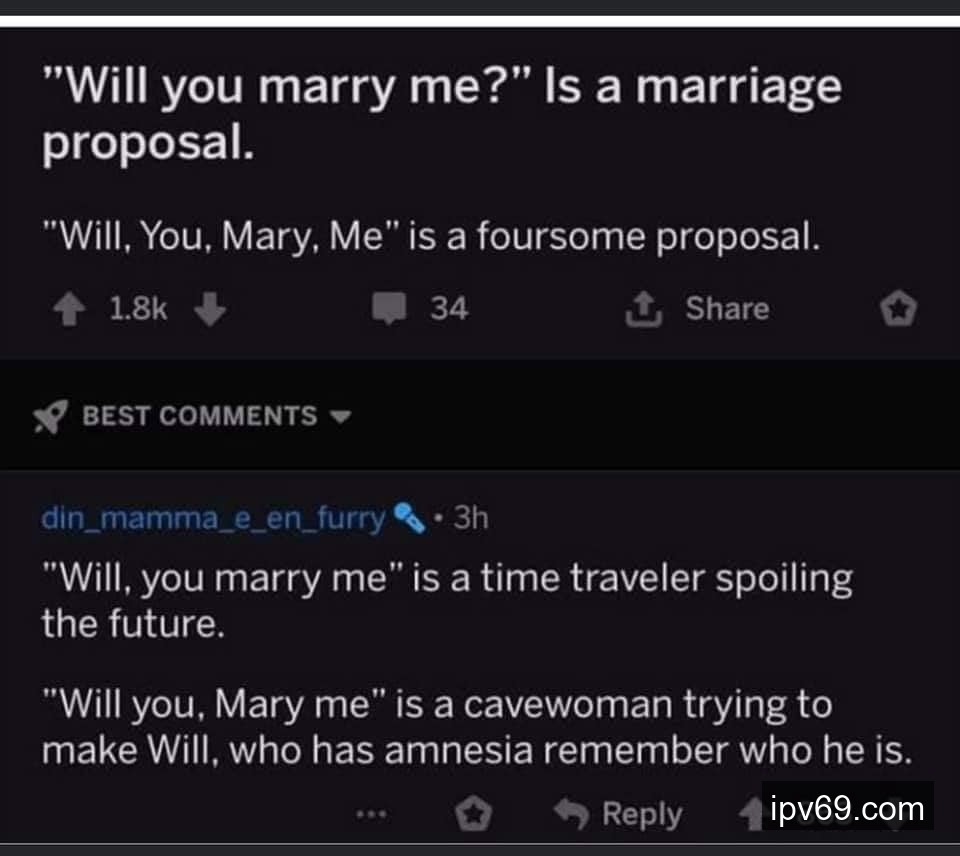The height and width of the screenshot is (856, 960).
Task: Open the din_mamma_e_en_furry user profile
Action: [213, 518]
